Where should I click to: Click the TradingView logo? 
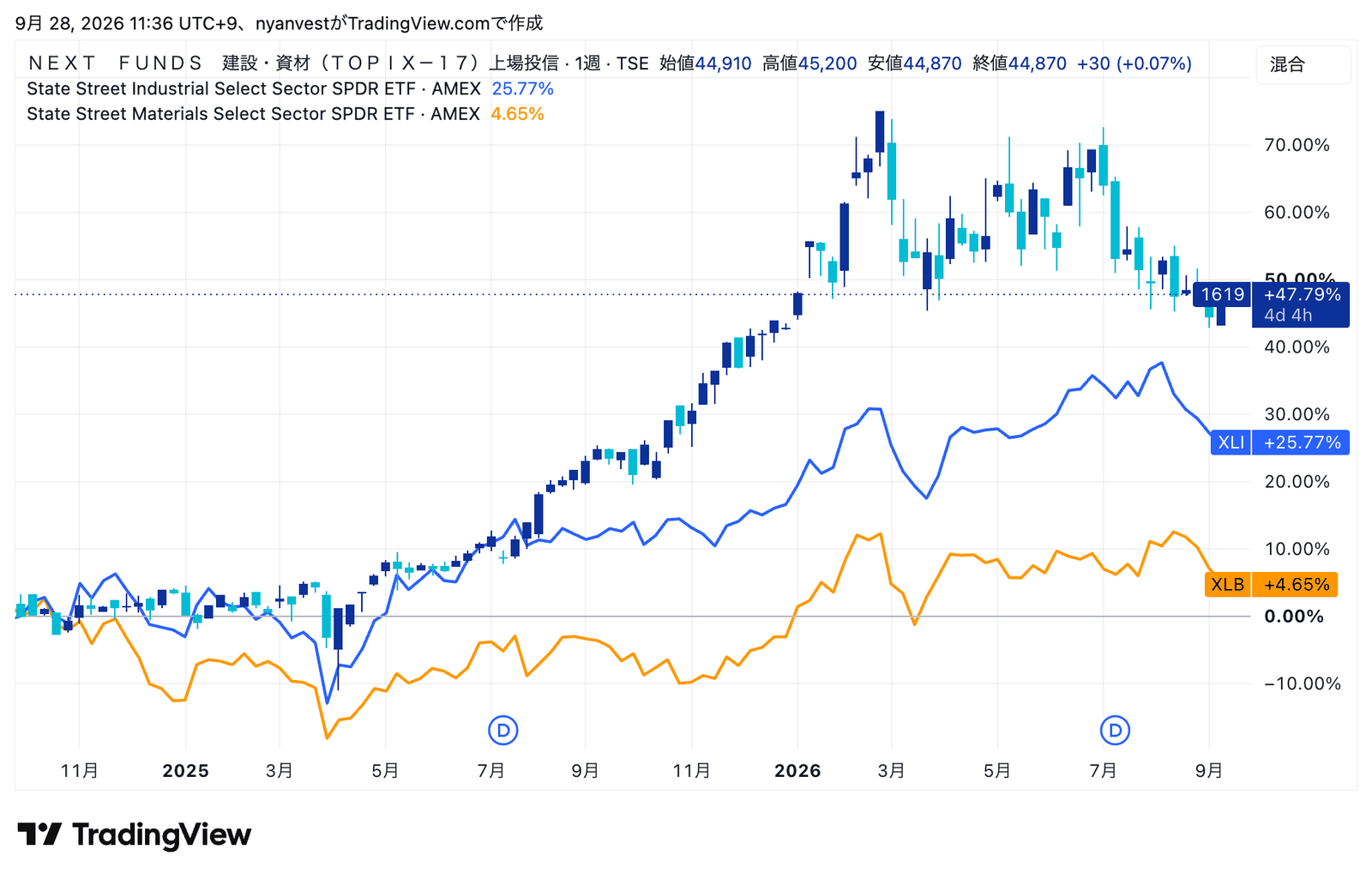point(135,834)
